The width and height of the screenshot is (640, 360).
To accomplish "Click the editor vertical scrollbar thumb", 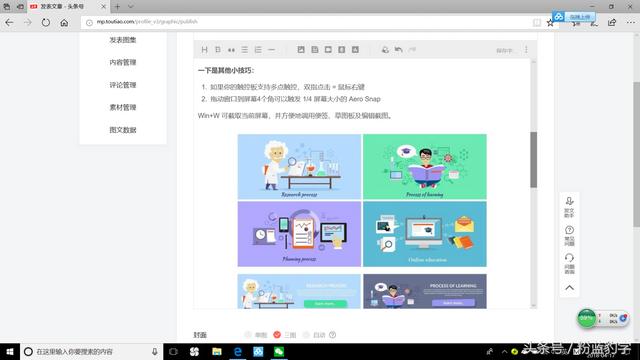I will [x=533, y=160].
